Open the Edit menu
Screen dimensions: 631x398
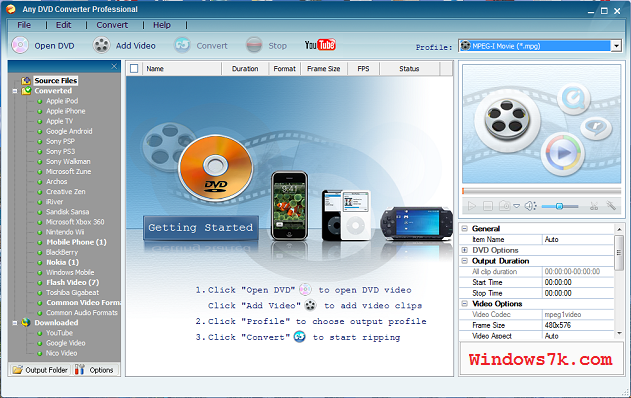coord(64,25)
